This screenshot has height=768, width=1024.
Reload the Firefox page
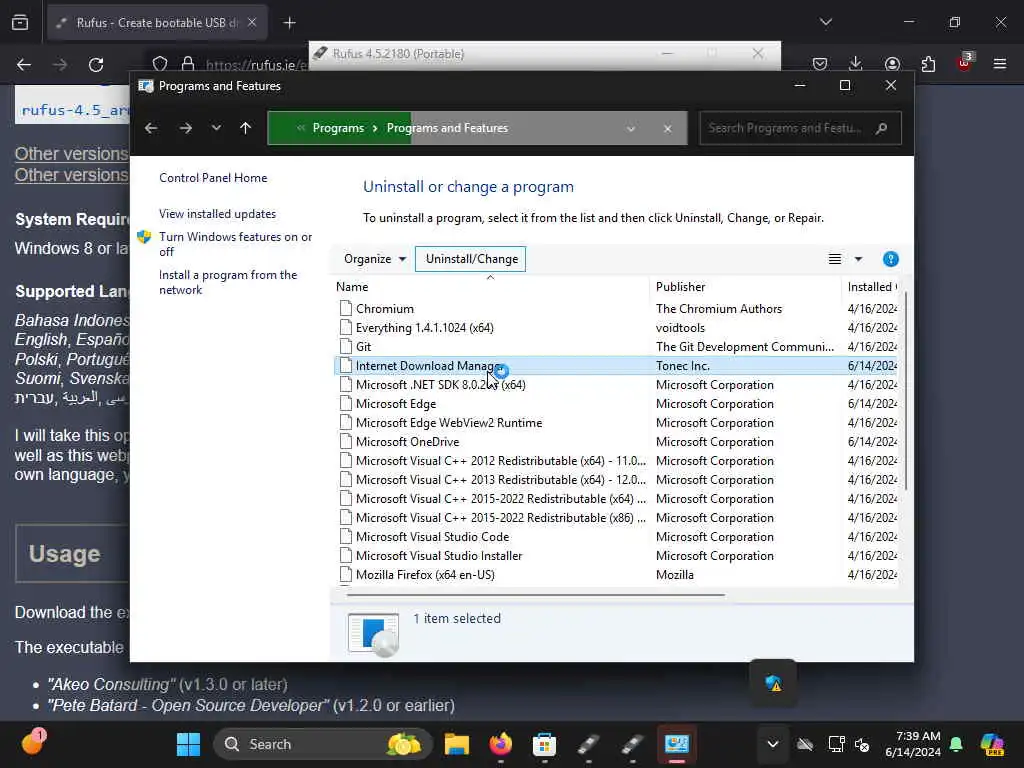tap(96, 65)
